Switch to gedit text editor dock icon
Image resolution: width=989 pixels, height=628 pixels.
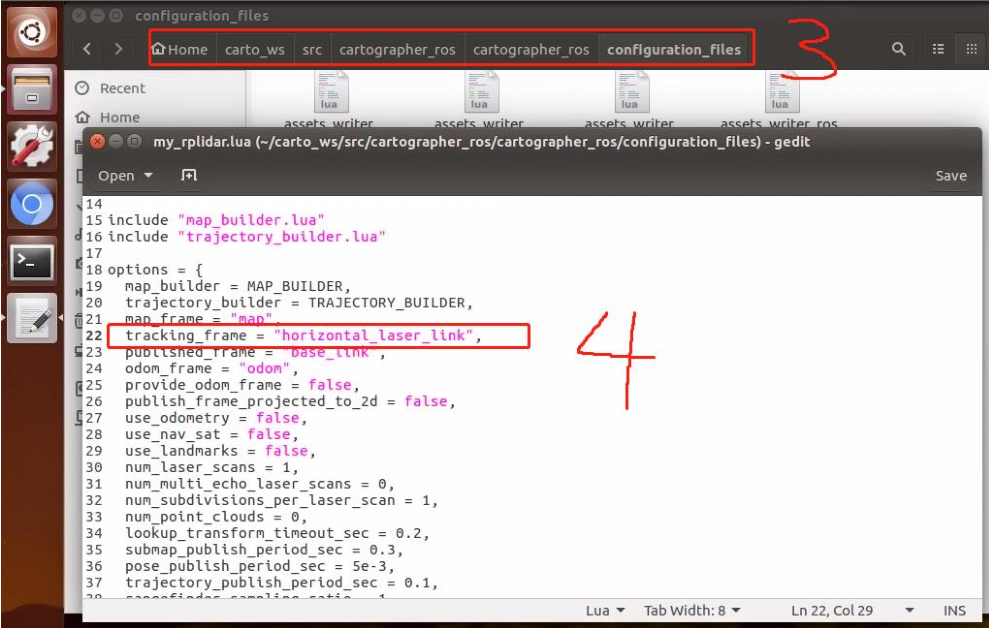point(32,318)
